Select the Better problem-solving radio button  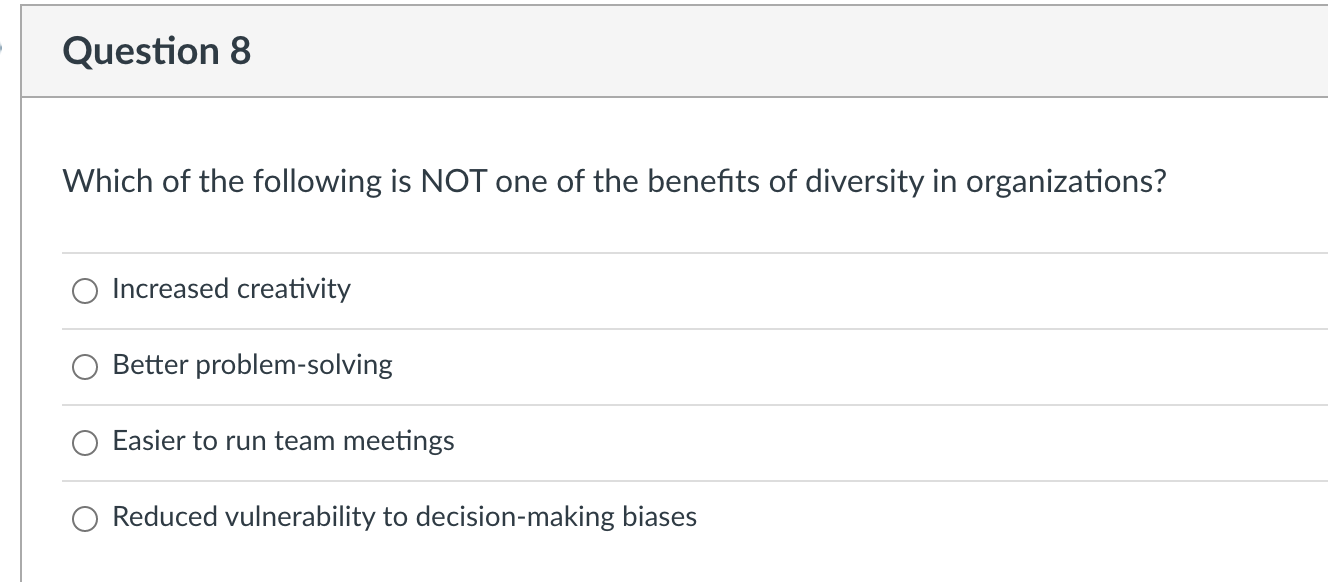tap(85, 366)
